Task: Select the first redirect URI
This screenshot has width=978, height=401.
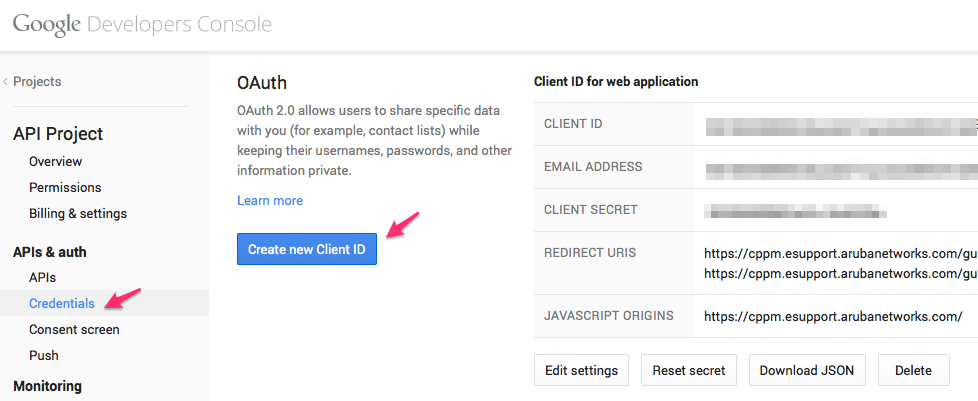Action: coord(841,253)
